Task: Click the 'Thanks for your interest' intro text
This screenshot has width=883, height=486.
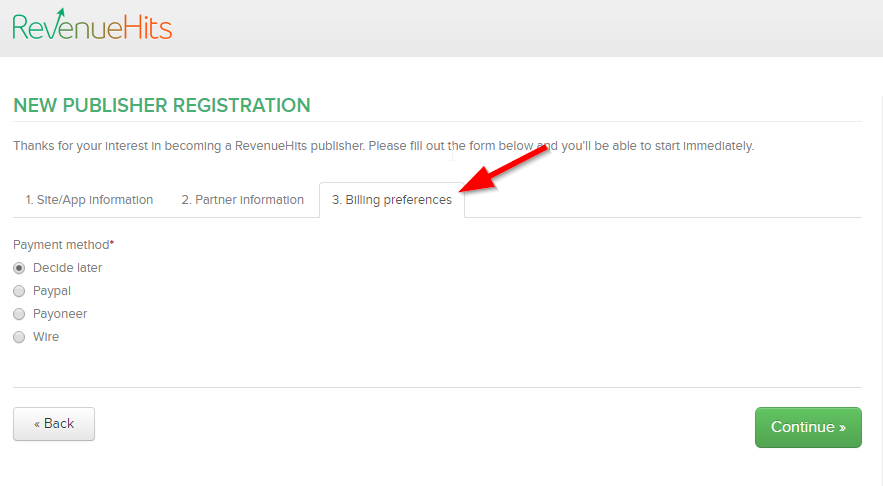Action: pyautogui.click(x=383, y=146)
